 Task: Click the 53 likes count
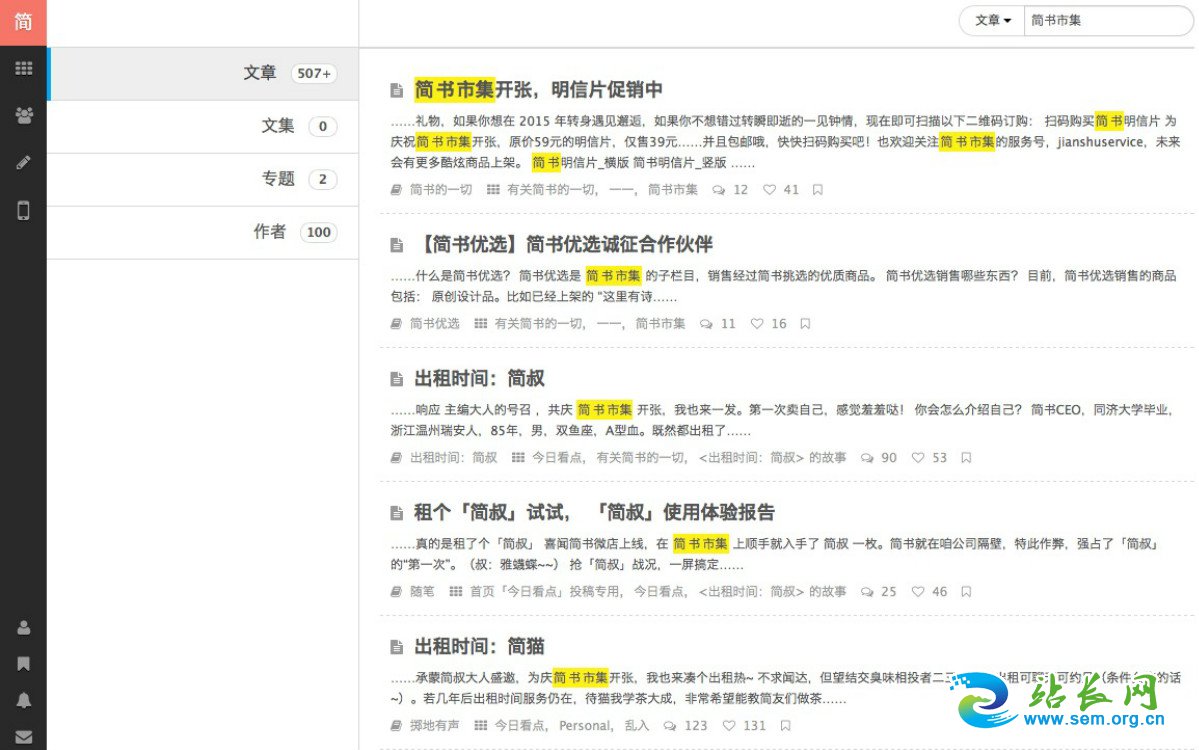[x=939, y=458]
